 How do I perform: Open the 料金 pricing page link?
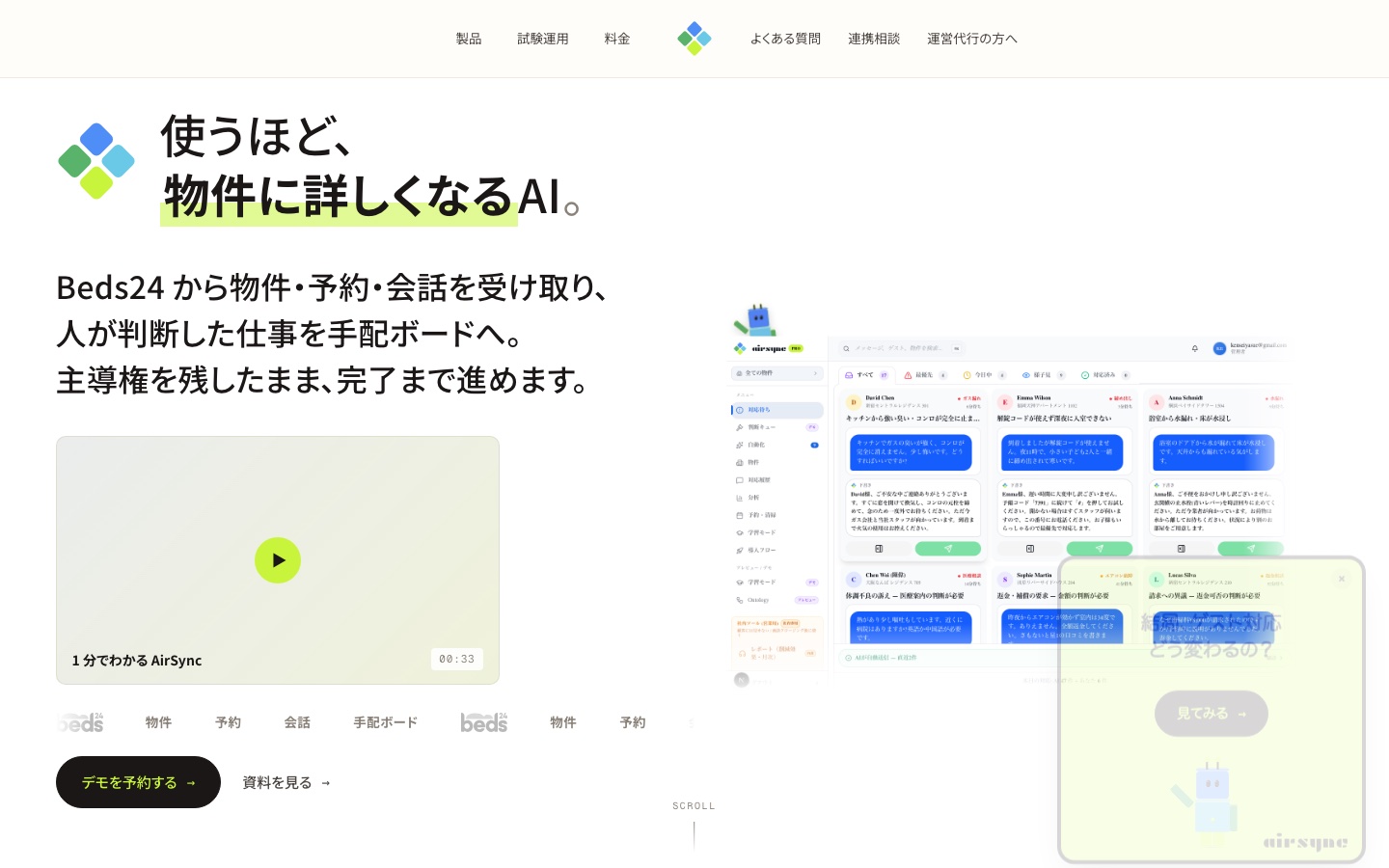pyautogui.click(x=617, y=39)
